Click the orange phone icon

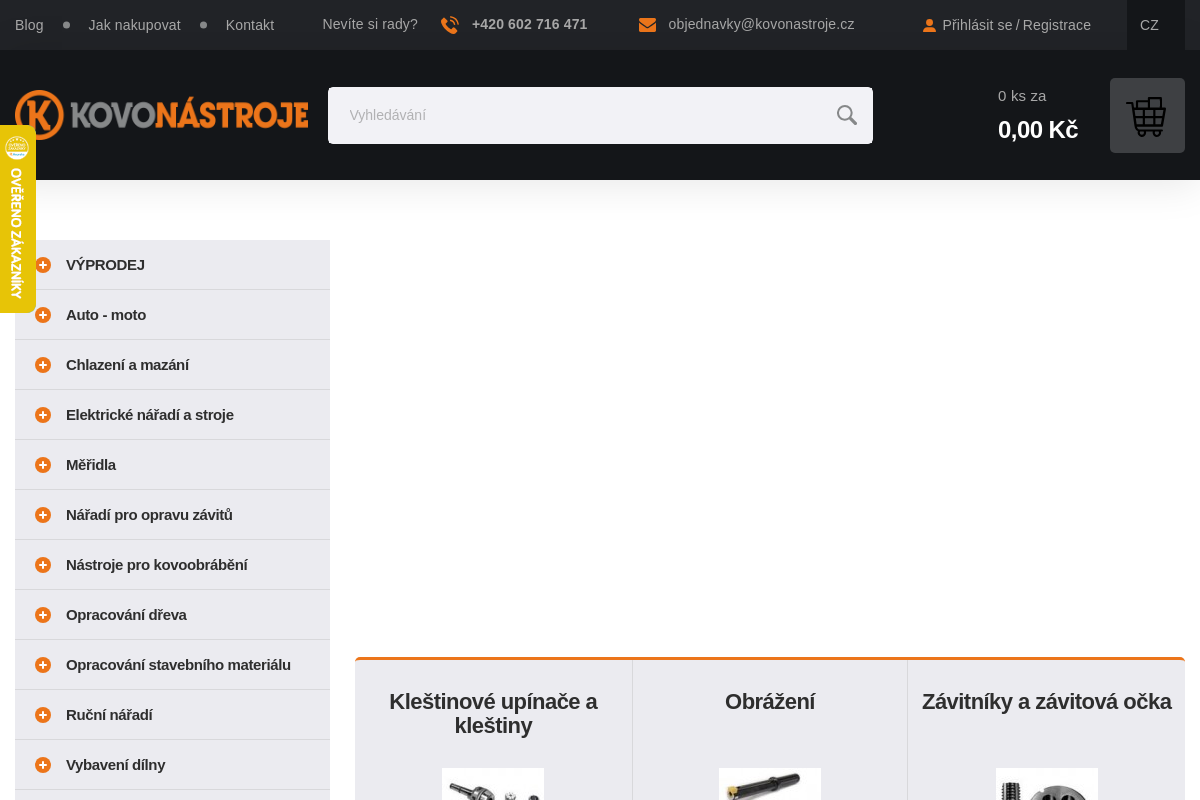point(450,25)
